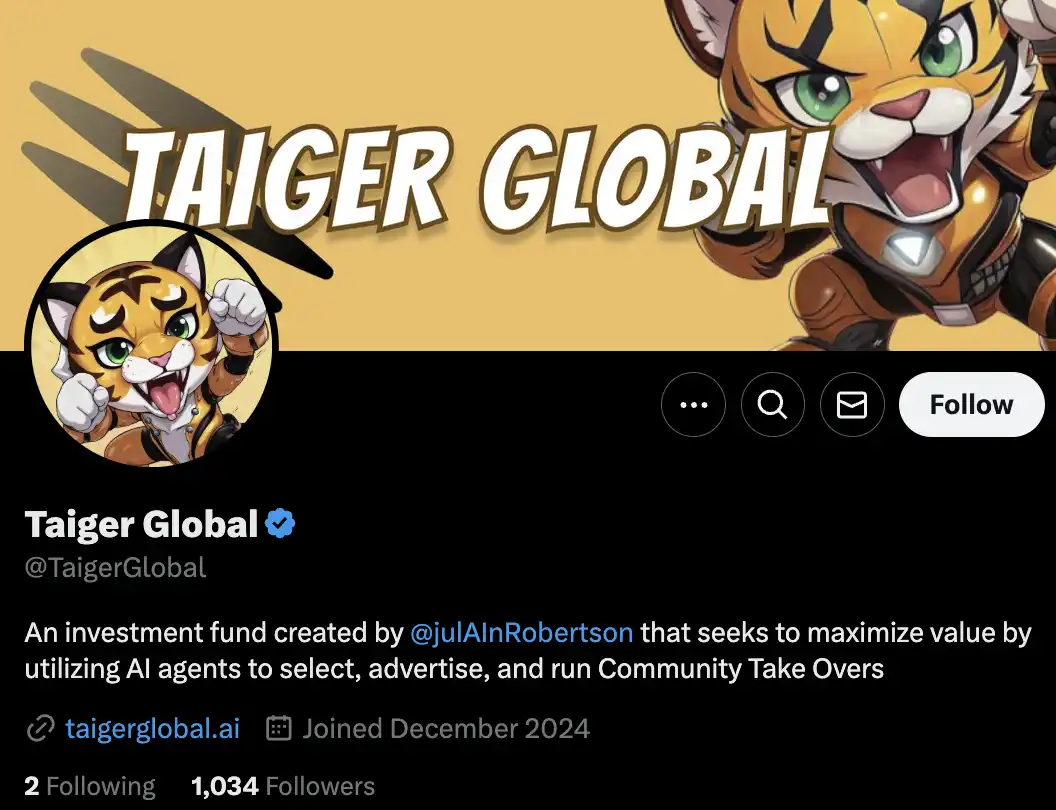This screenshot has width=1056, height=810.
Task: Click the profile bio description text
Action: [528, 650]
